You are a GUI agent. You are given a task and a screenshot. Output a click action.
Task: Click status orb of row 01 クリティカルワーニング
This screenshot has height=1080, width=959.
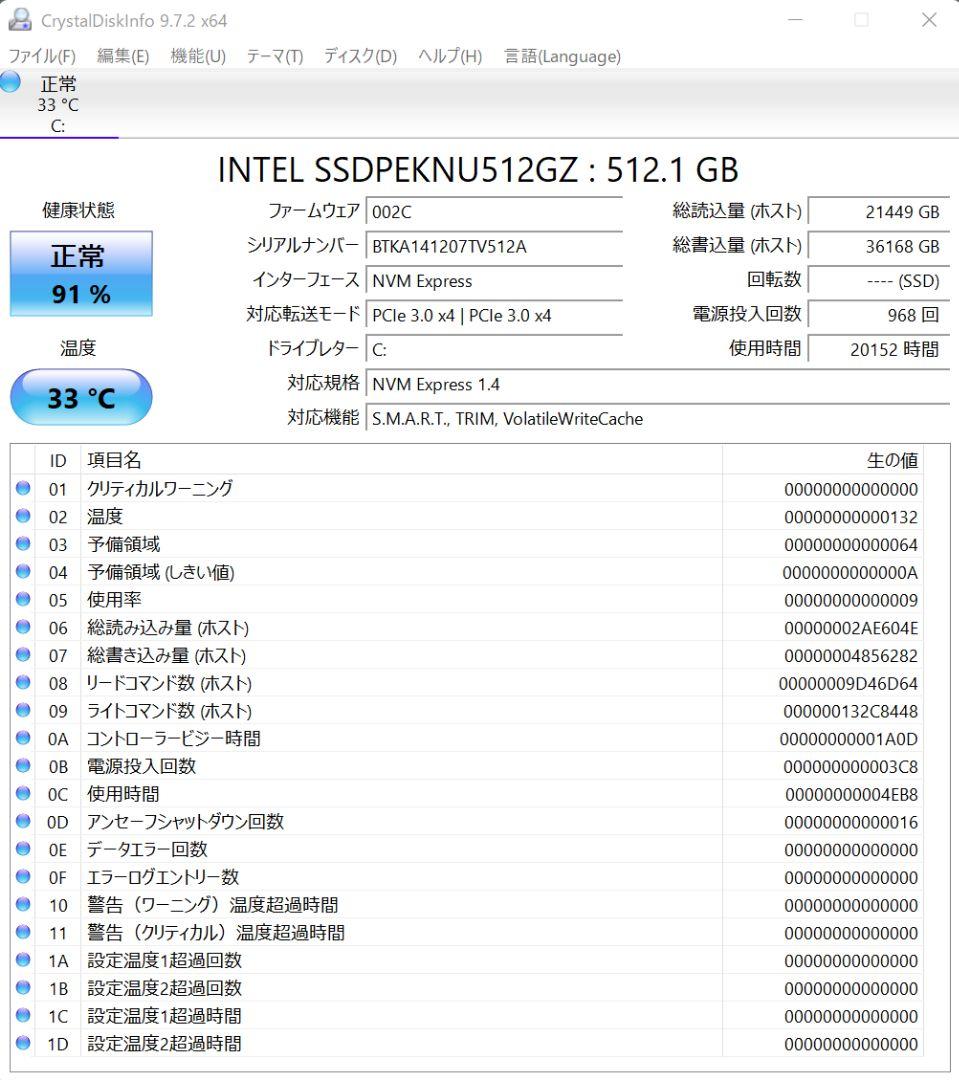coord(23,488)
